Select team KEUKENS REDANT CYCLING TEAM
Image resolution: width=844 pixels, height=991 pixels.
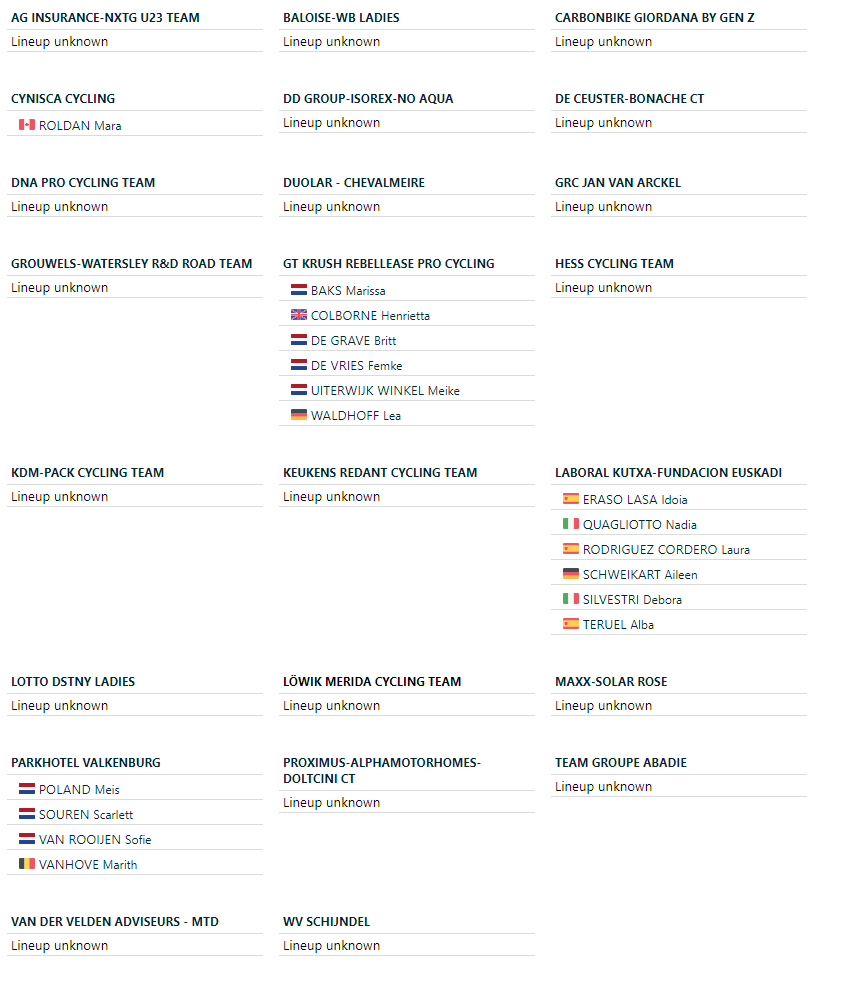(380, 473)
